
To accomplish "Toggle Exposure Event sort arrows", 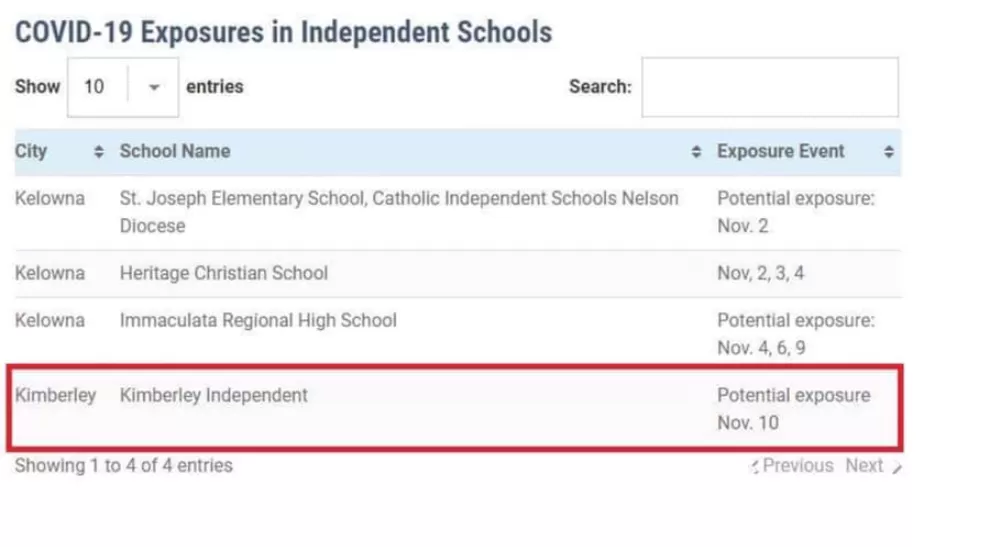I will click(x=888, y=152).
